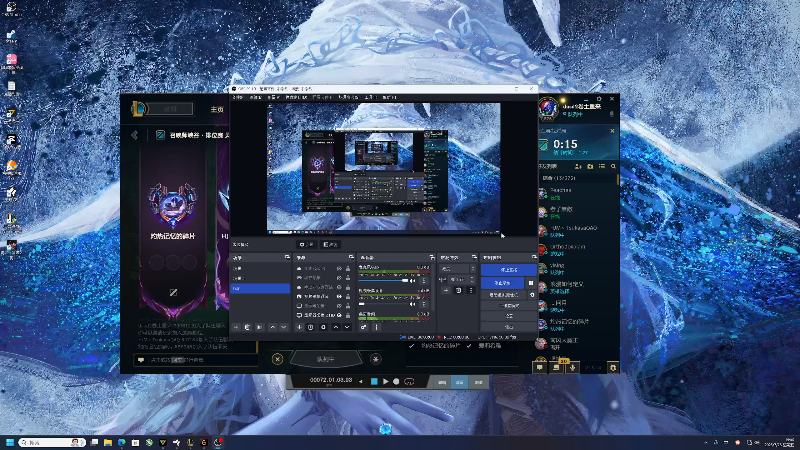Image resolution: width=800 pixels, height=450 pixels.
Task: Open three-dot menu of first mixer channel
Action: tap(424, 281)
